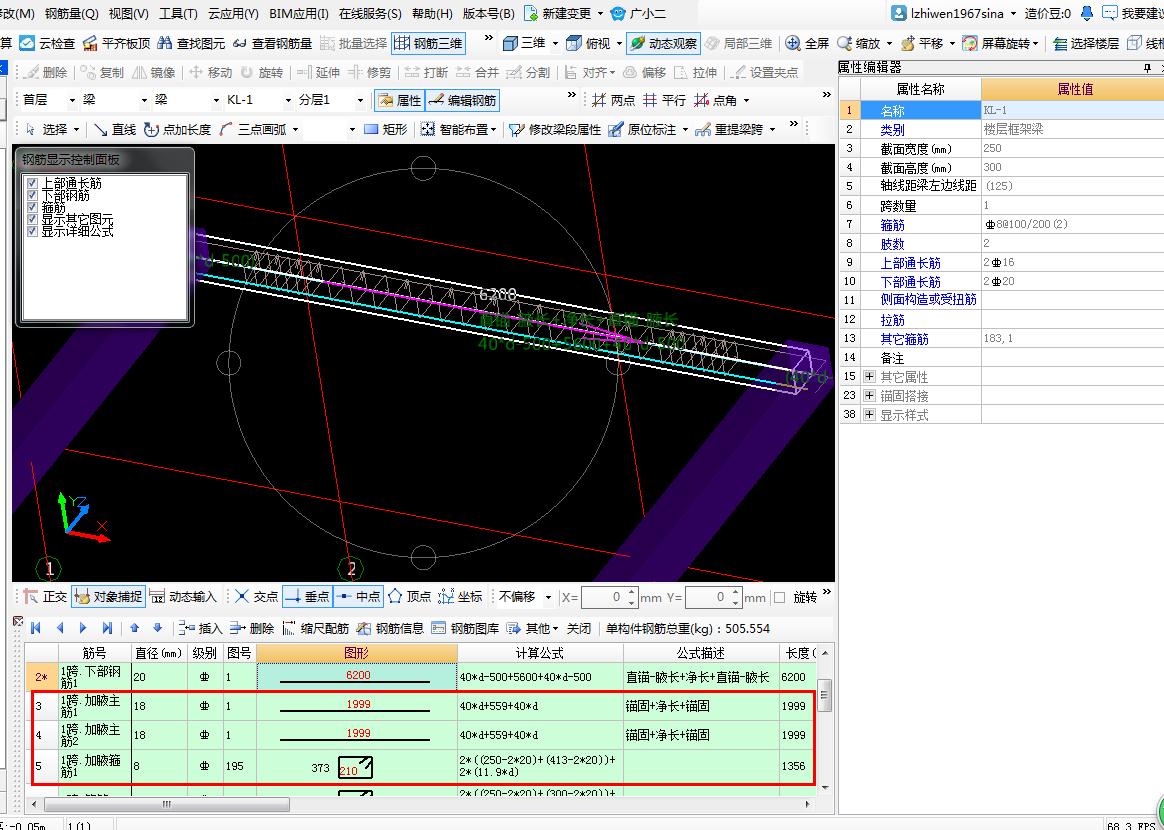Click 平齐板顶 tool
Image resolution: width=1164 pixels, height=830 pixels.
tap(116, 44)
